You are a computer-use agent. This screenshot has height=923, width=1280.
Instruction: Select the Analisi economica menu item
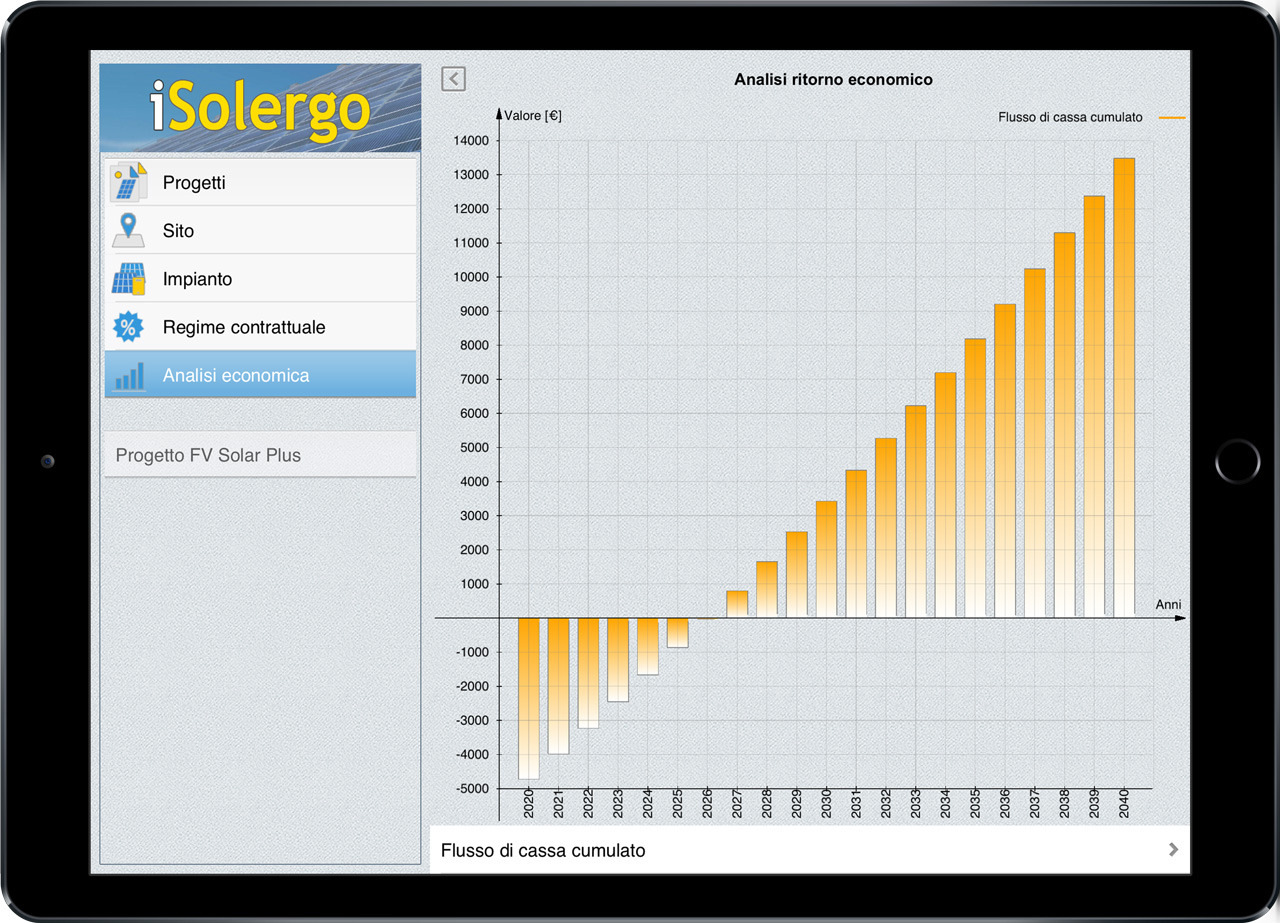pyautogui.click(x=260, y=375)
